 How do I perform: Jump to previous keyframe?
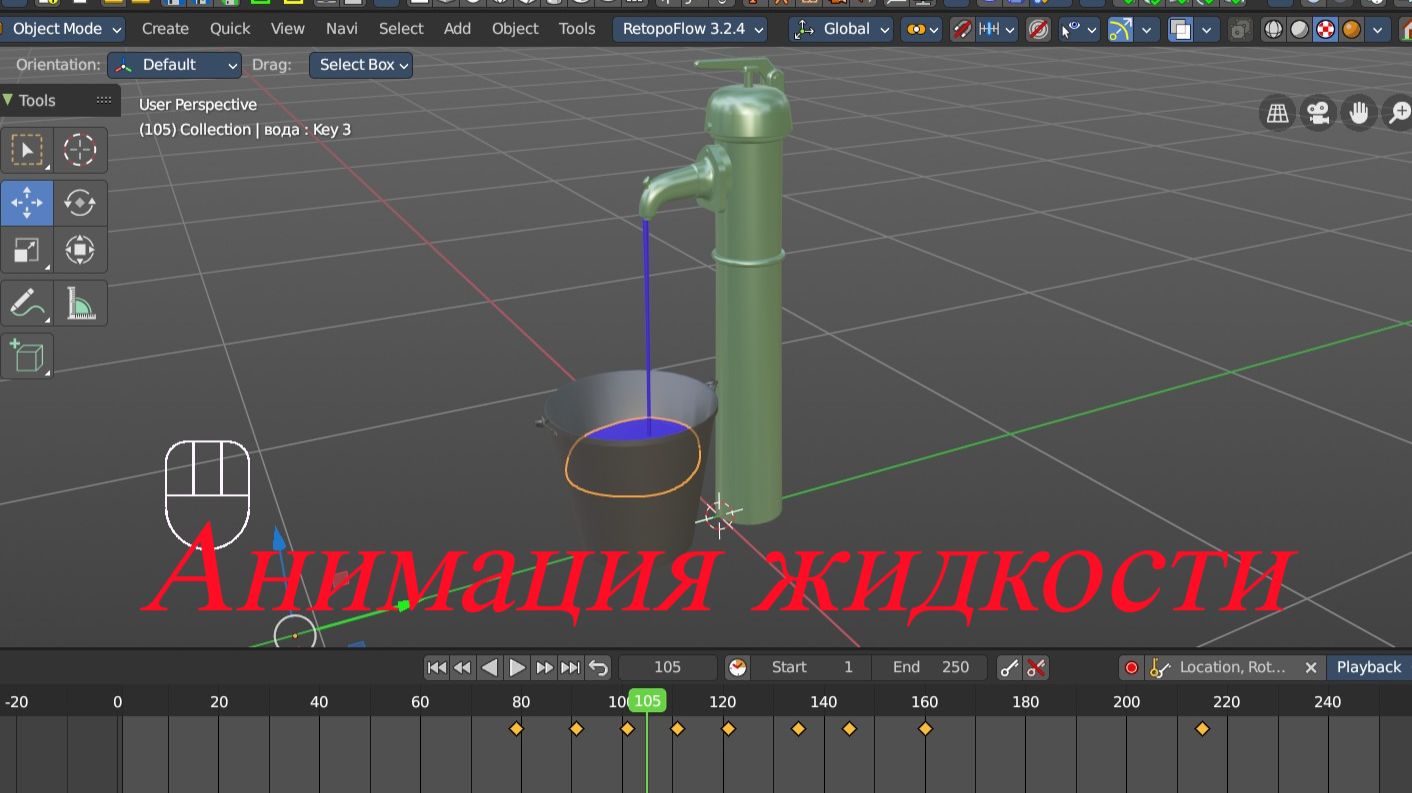pos(462,667)
